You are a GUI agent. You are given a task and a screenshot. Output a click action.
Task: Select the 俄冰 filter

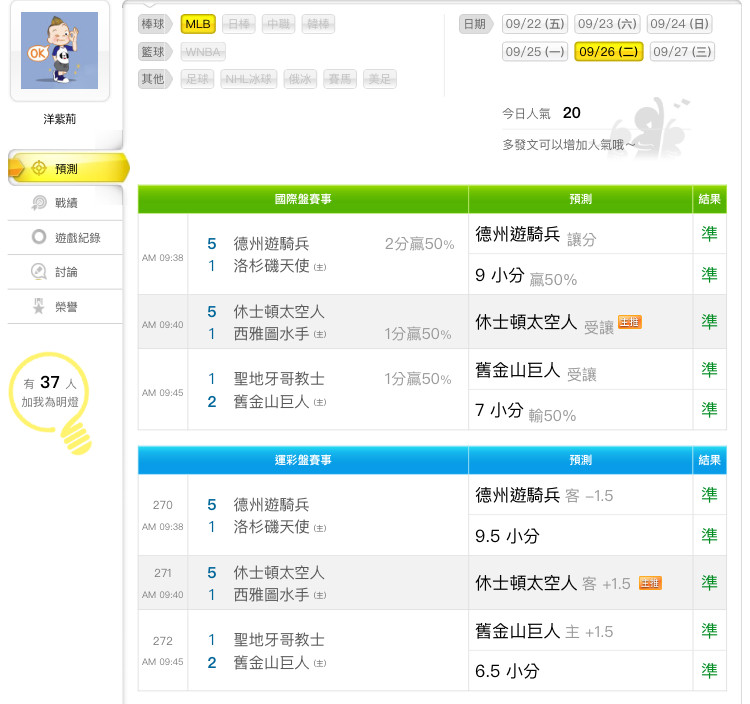(300, 79)
